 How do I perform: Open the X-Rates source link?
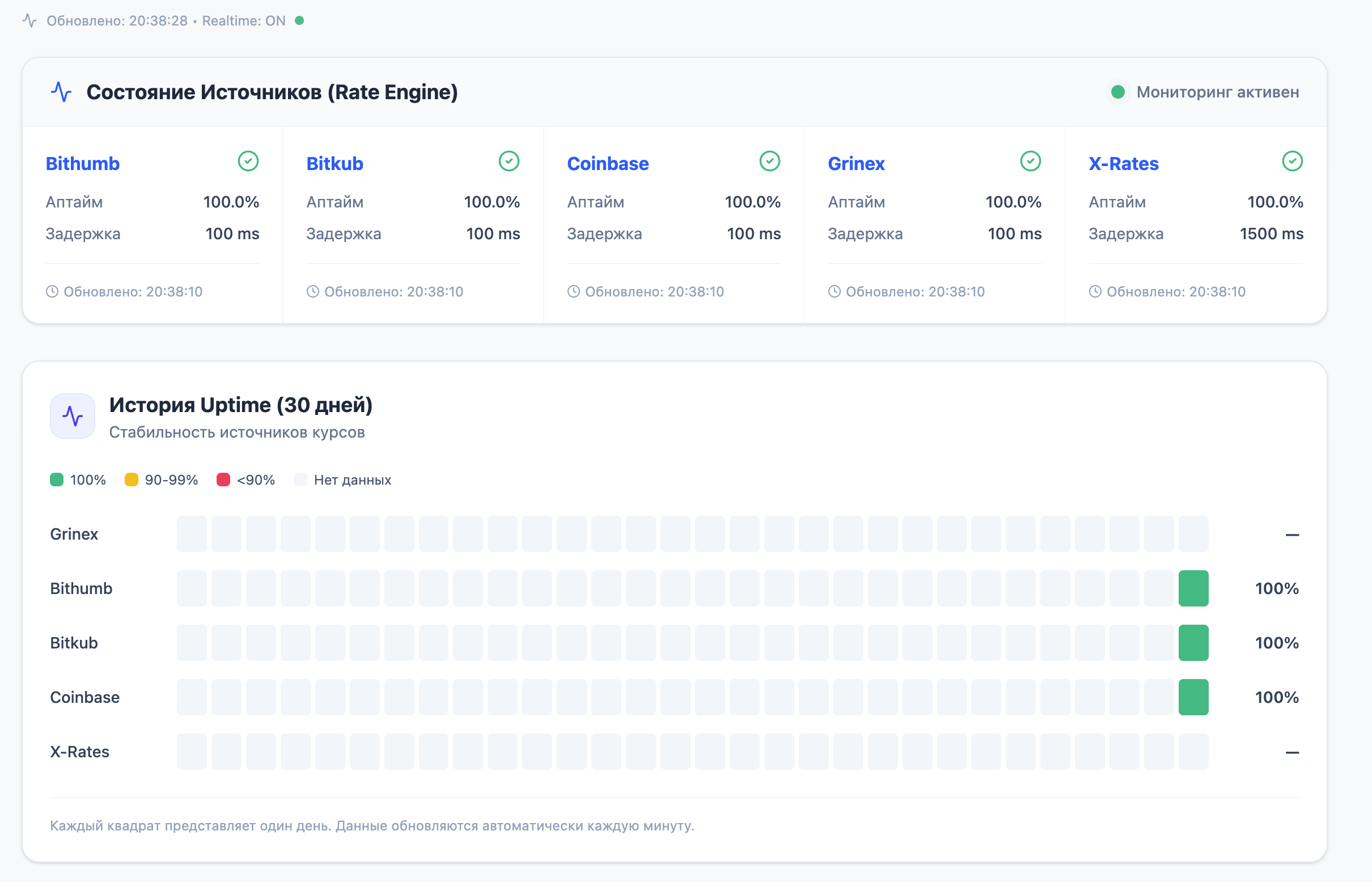click(1123, 164)
